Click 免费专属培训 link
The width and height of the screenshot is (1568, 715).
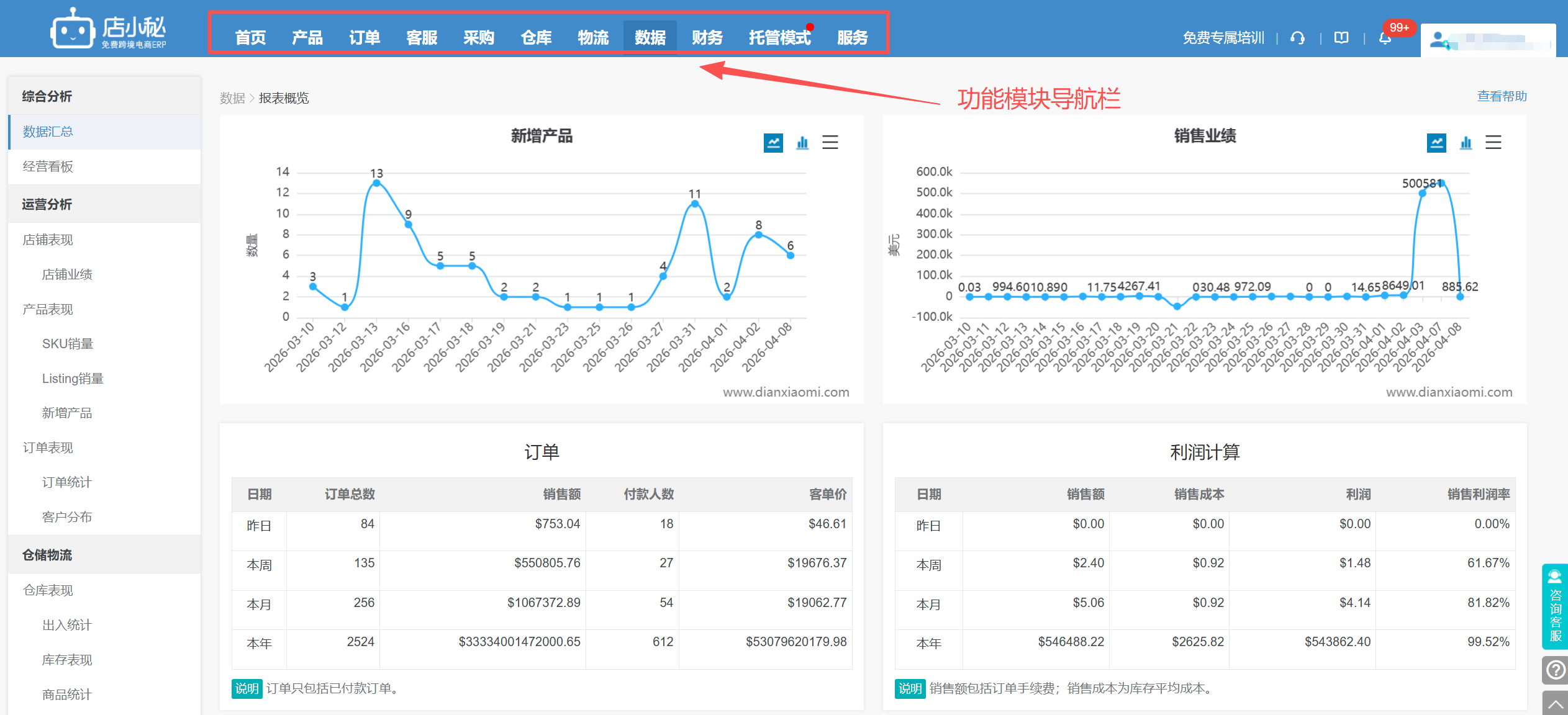pos(1223,38)
